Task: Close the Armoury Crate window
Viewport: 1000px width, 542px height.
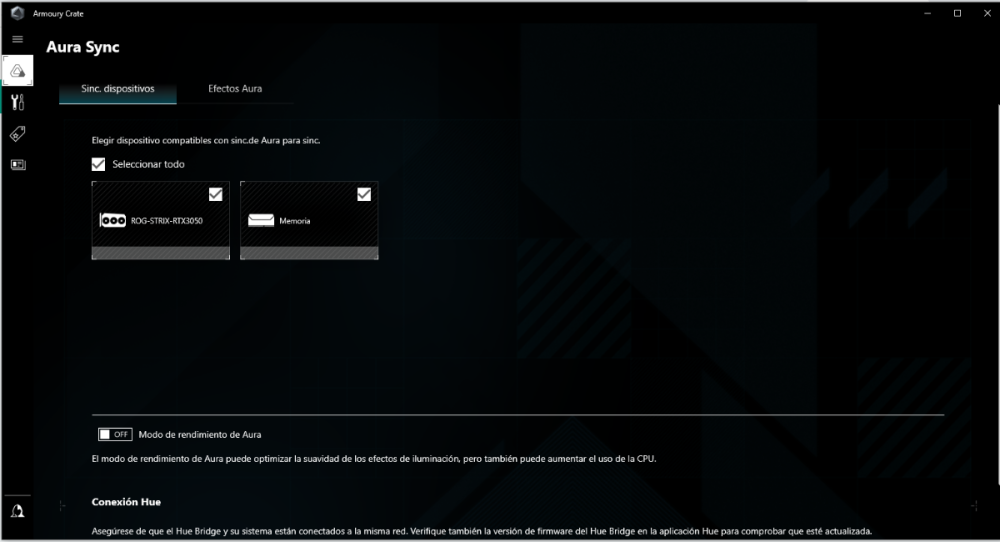Action: [x=987, y=13]
